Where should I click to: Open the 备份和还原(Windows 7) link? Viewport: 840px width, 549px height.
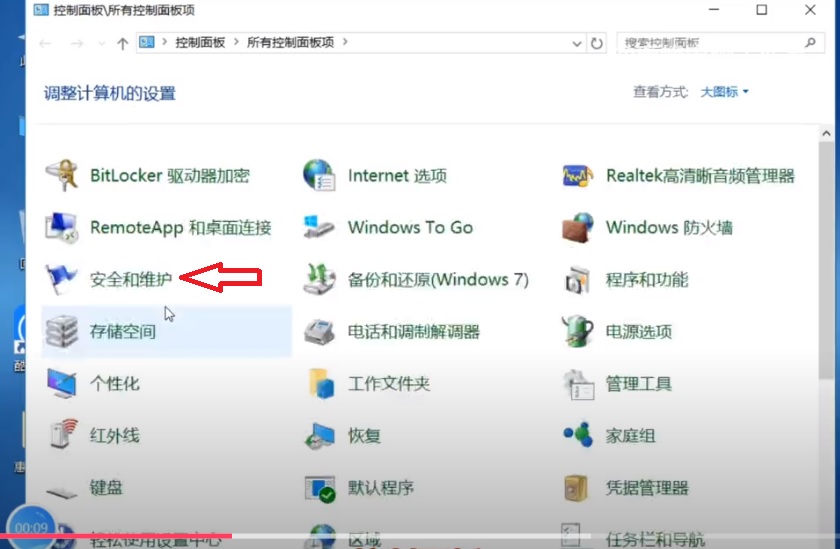438,280
